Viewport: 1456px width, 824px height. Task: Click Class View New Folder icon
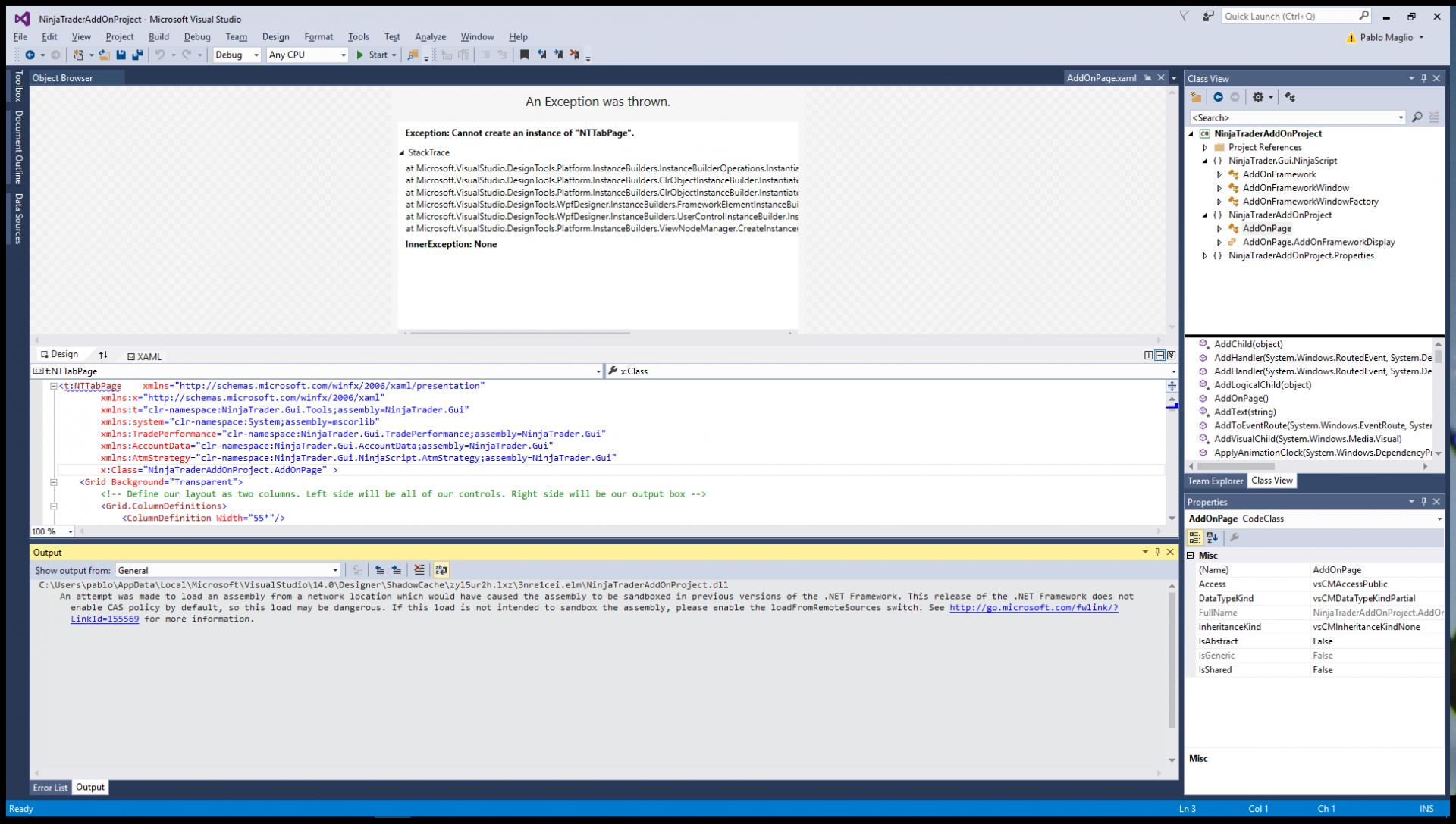pos(1197,97)
